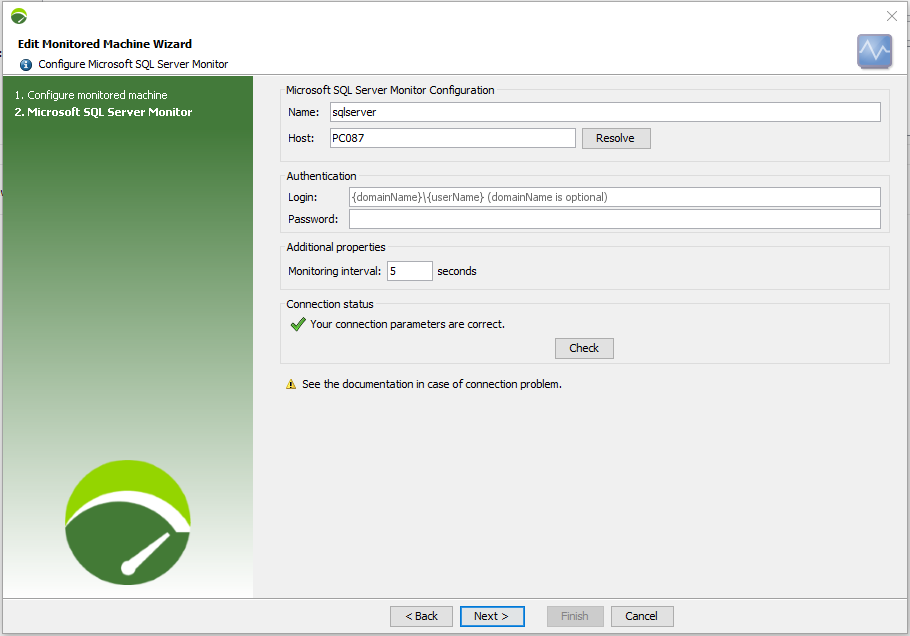Click the yellow warning icon near documentation note
Image resolution: width=910 pixels, height=636 pixels.
[x=291, y=384]
